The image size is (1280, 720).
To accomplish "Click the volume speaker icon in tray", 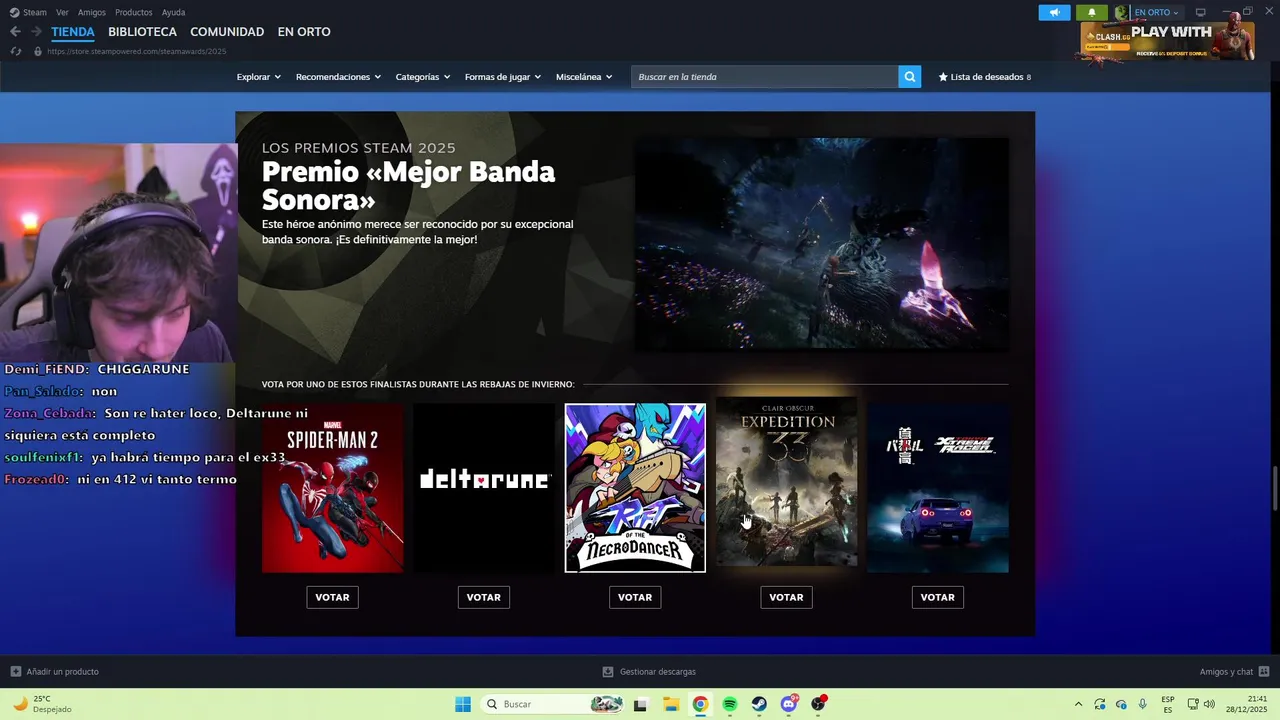I will pyautogui.click(x=1209, y=704).
